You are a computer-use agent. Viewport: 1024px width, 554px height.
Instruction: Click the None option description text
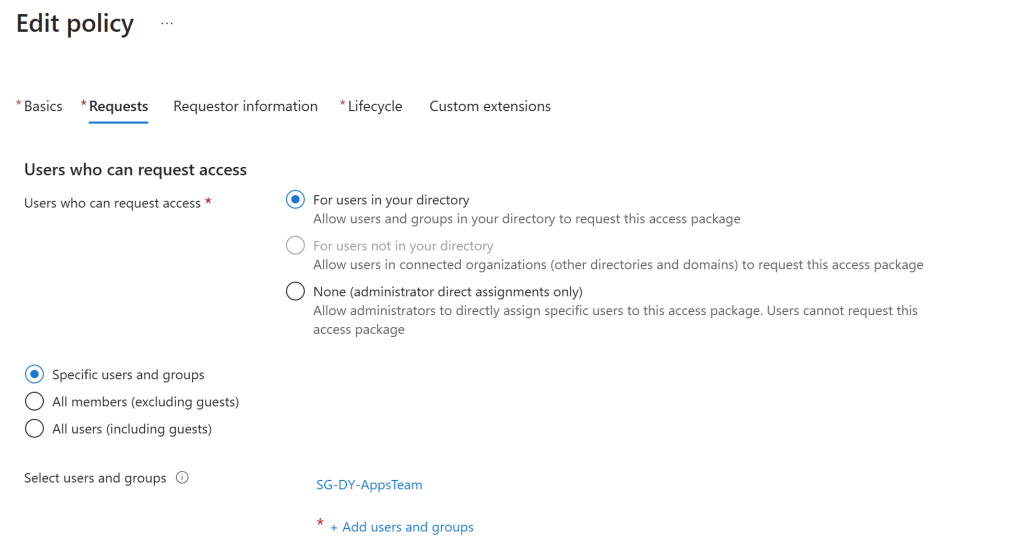click(x=615, y=320)
